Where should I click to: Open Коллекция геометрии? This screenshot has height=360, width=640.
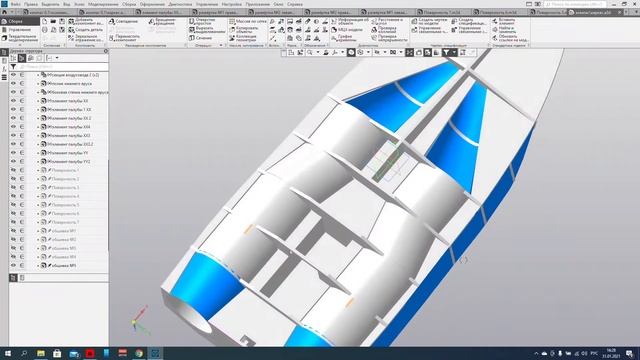coord(243,38)
